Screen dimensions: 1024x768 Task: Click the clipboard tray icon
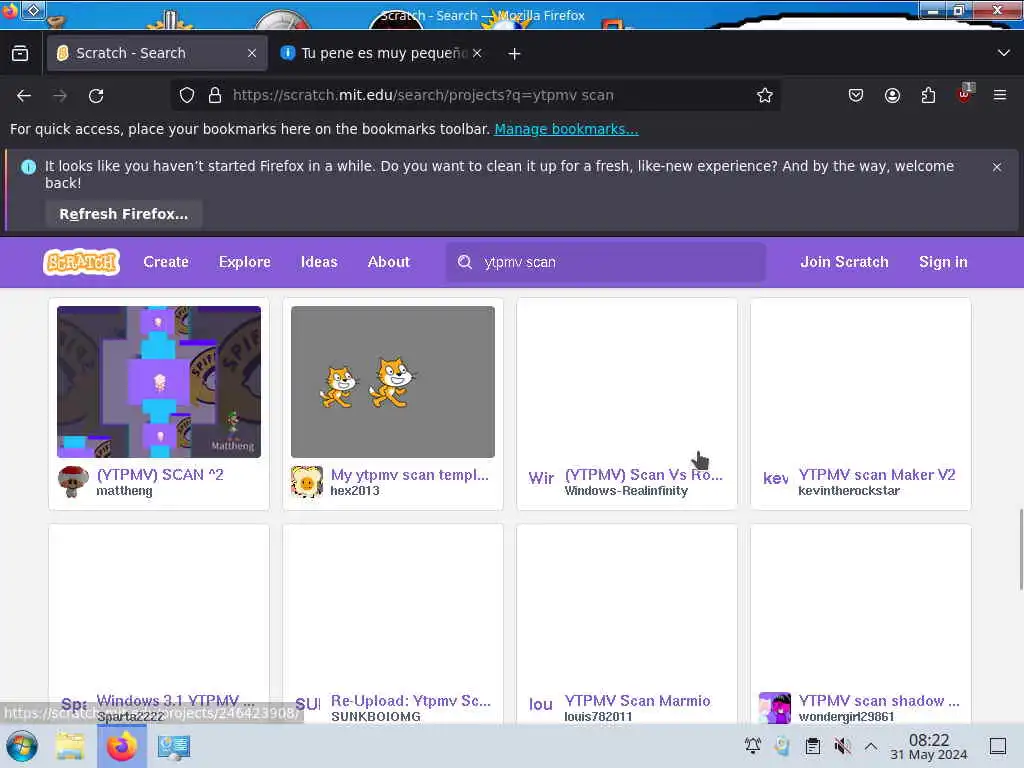[812, 745]
